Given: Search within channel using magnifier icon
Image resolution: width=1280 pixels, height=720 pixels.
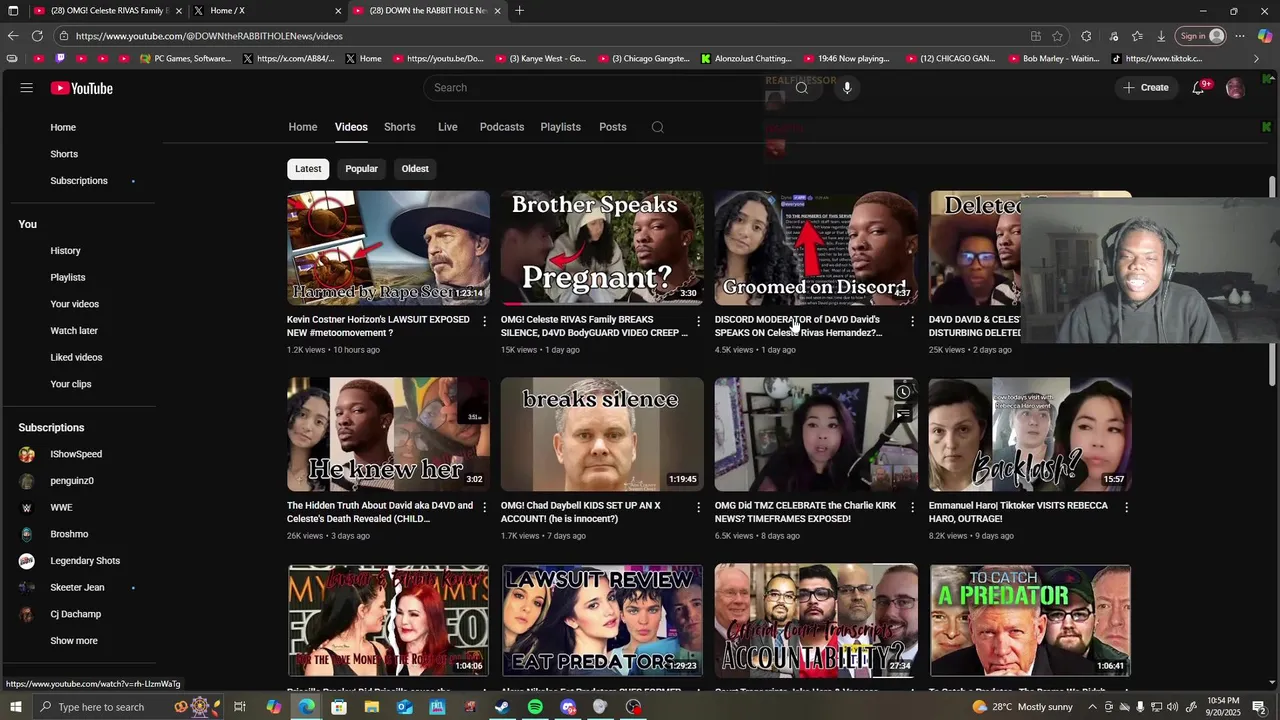Looking at the screenshot, I should coord(657,127).
